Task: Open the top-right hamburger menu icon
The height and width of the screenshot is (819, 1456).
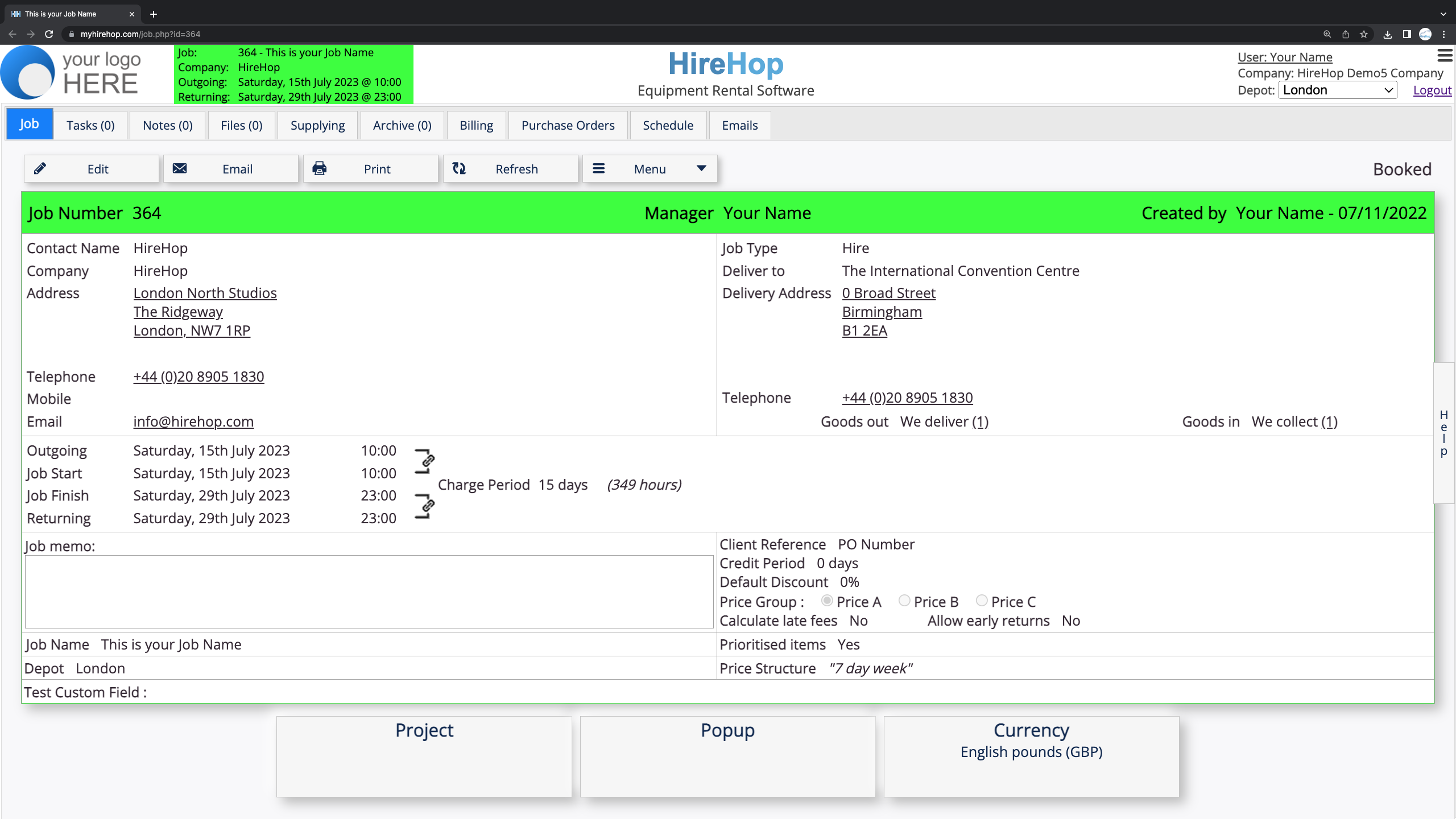Action: 1445,56
